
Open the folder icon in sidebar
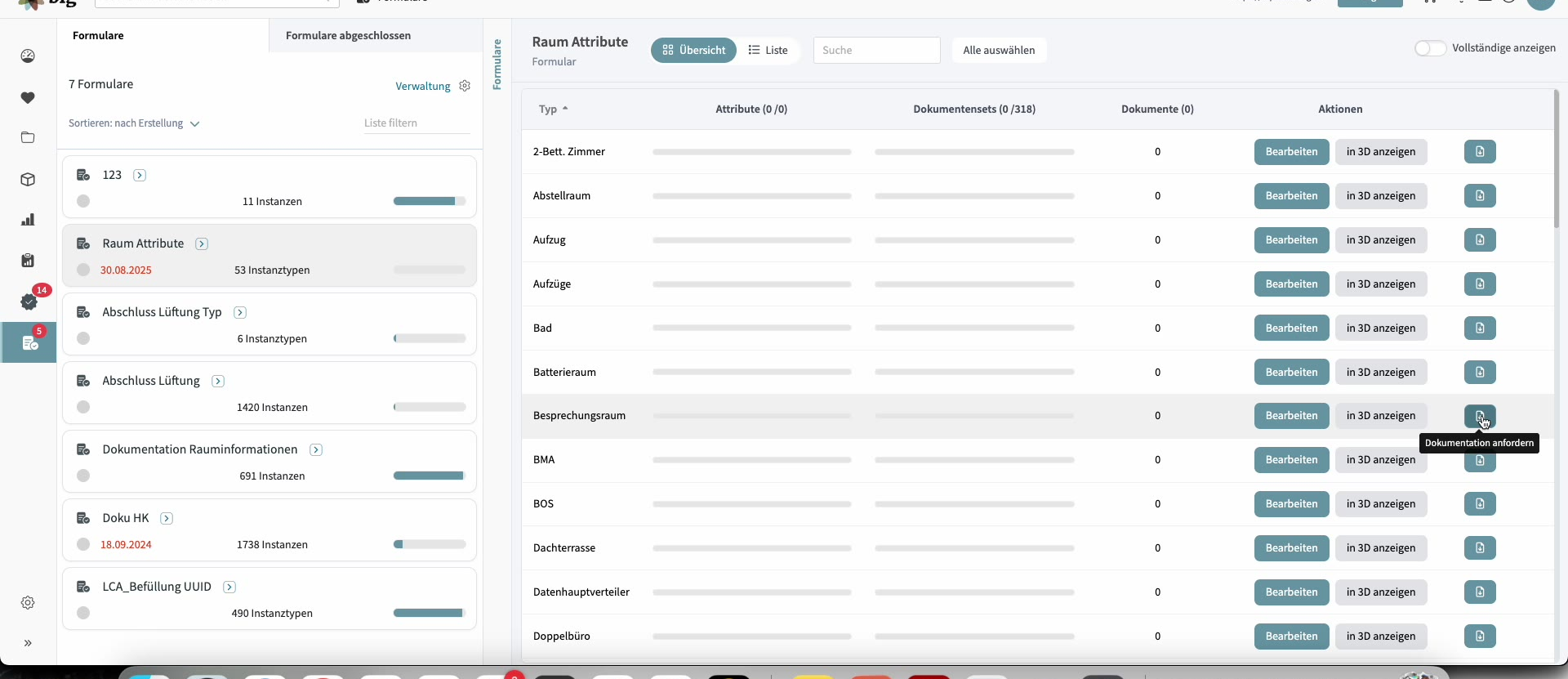pyautogui.click(x=28, y=137)
